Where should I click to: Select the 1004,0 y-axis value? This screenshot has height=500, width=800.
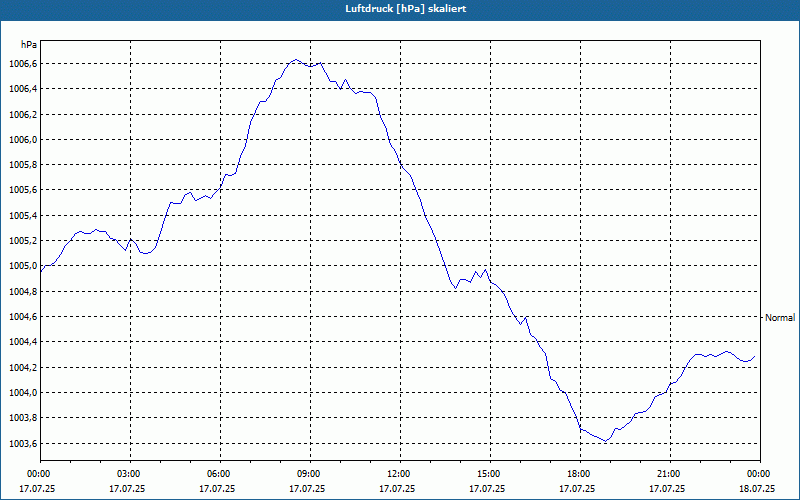tap(23, 393)
